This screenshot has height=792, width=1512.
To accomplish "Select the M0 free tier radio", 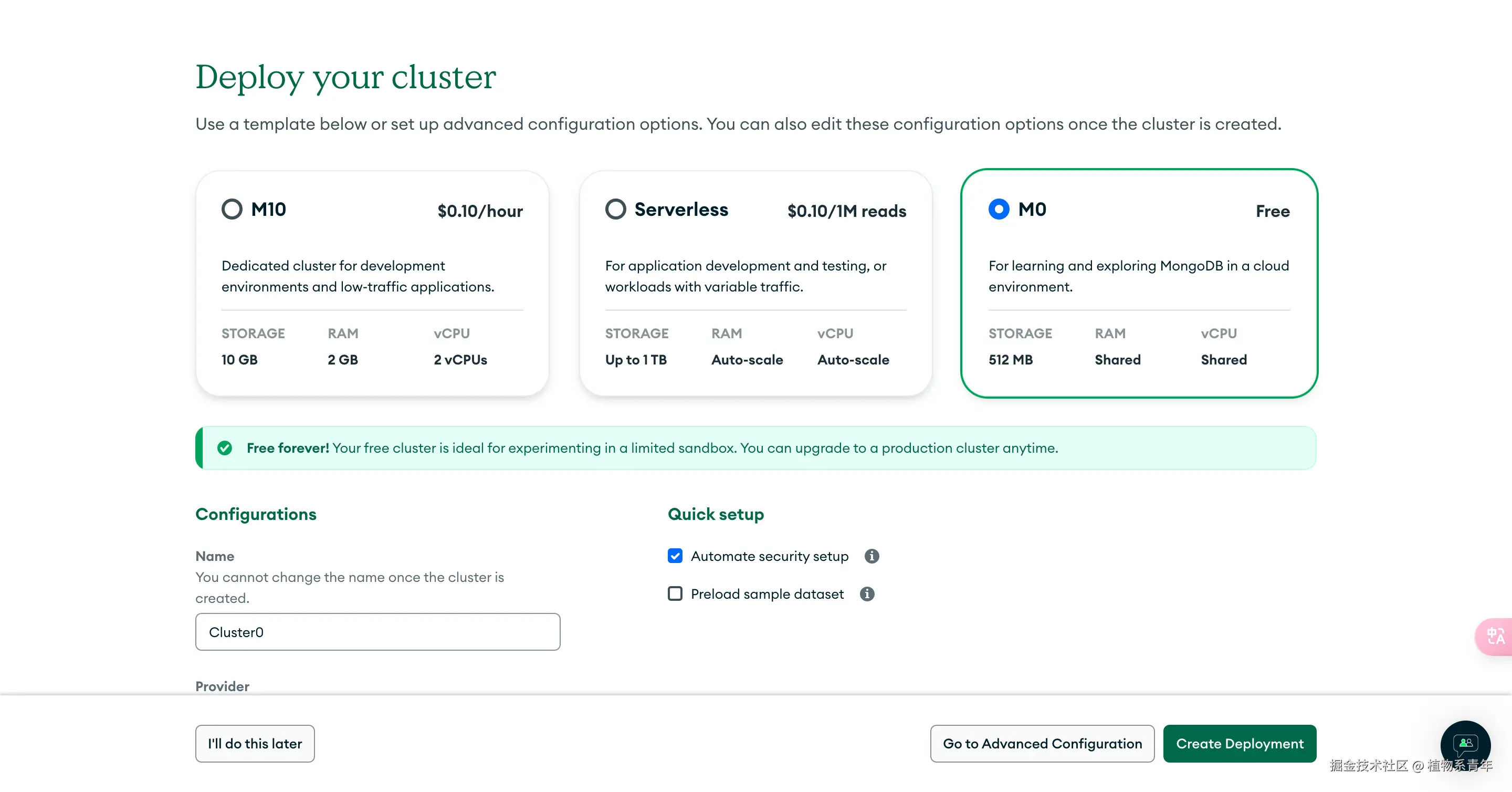I will [999, 209].
